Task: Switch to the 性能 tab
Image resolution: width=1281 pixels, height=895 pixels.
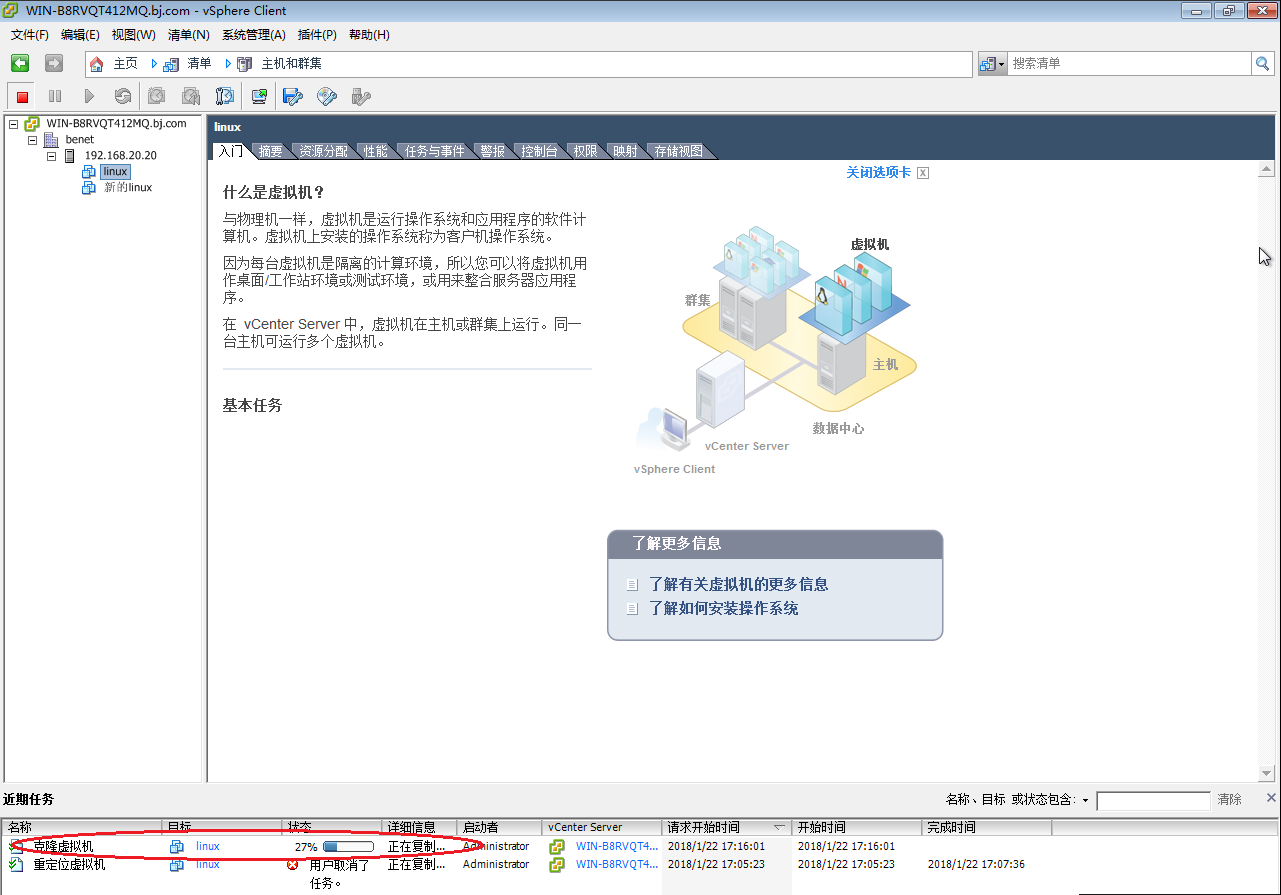Action: [375, 151]
